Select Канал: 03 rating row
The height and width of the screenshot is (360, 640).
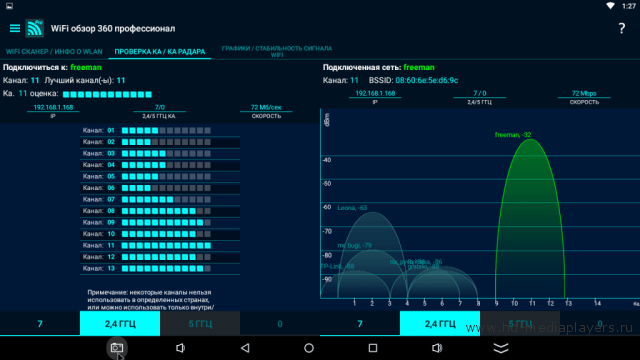pyautogui.click(x=160, y=153)
